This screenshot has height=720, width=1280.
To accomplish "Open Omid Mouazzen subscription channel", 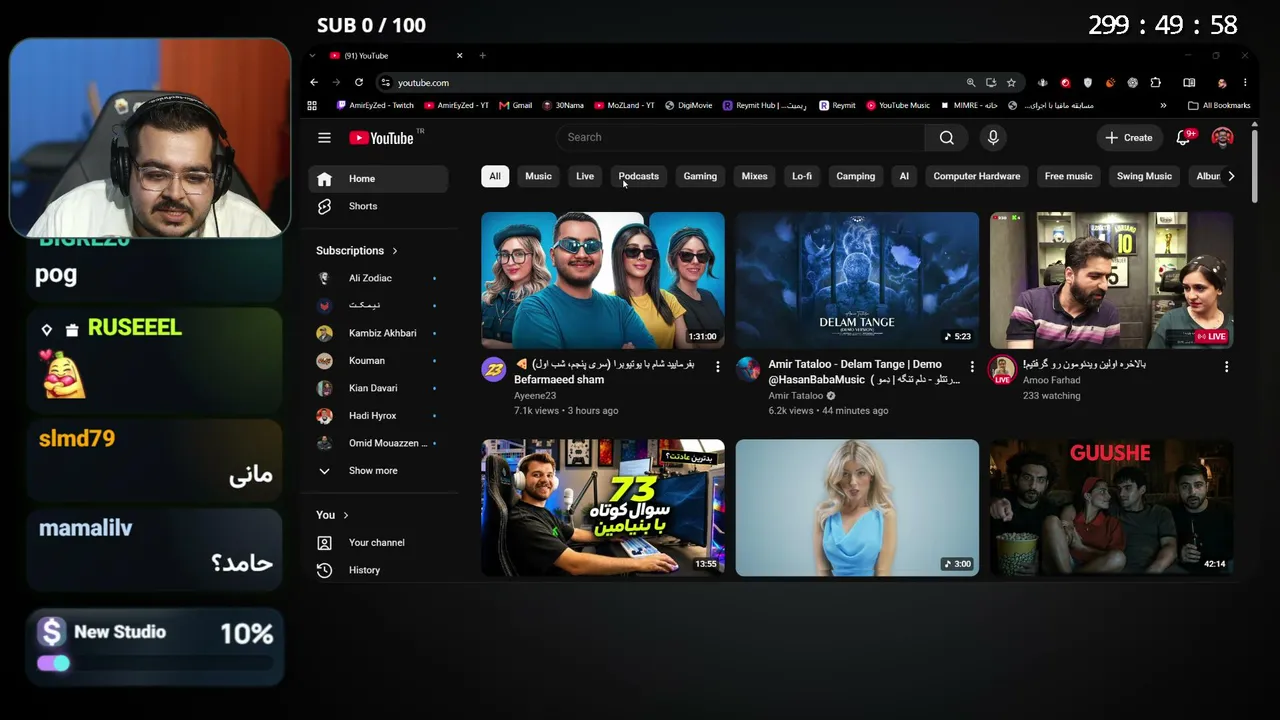I will (379, 443).
